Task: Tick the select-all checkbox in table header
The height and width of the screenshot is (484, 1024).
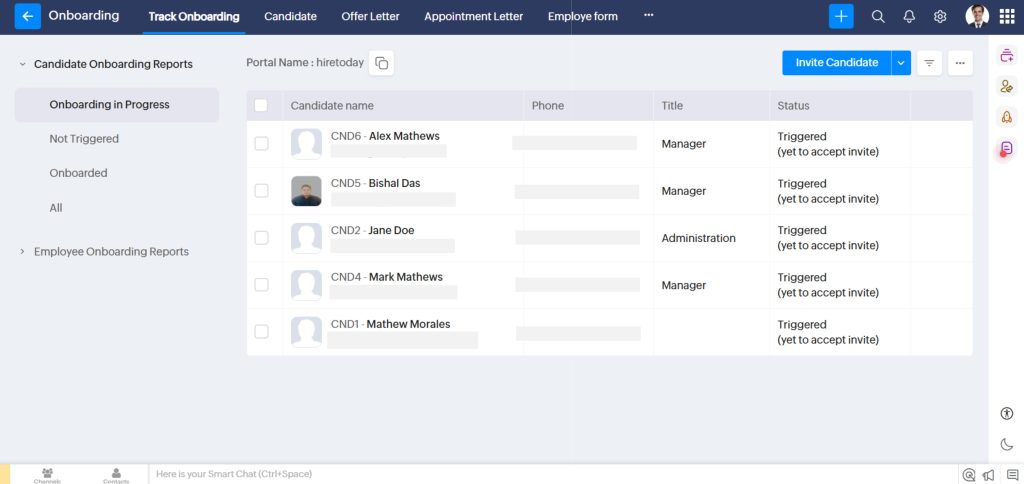Action: [261, 105]
